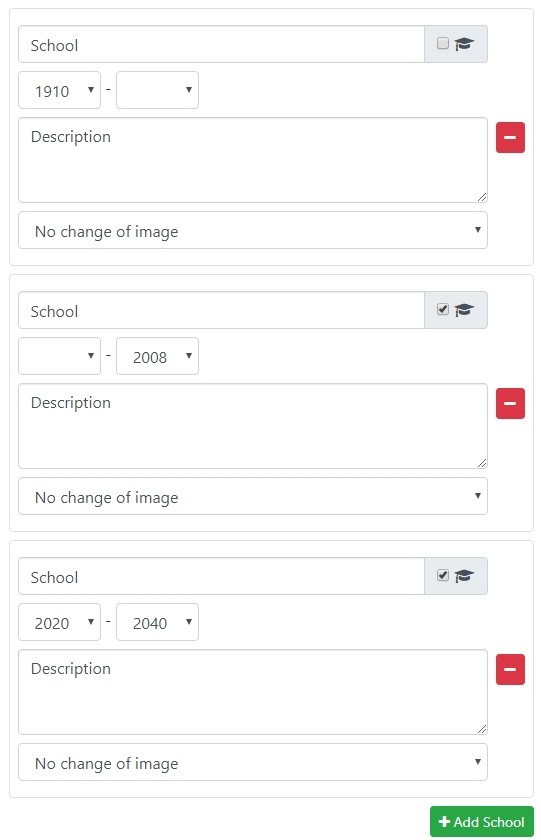Click graduation cap icon in first school entry
This screenshot has width=541, height=840.
click(x=464, y=44)
